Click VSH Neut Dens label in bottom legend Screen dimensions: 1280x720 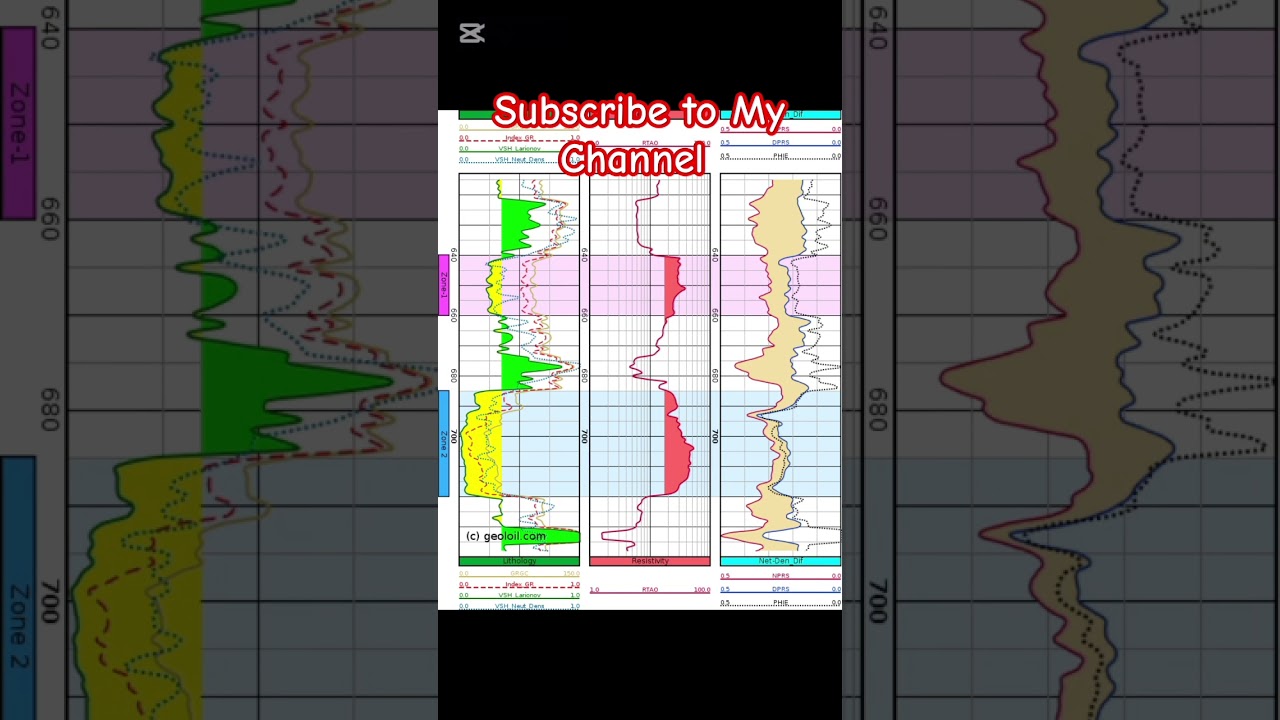pyautogui.click(x=520, y=606)
